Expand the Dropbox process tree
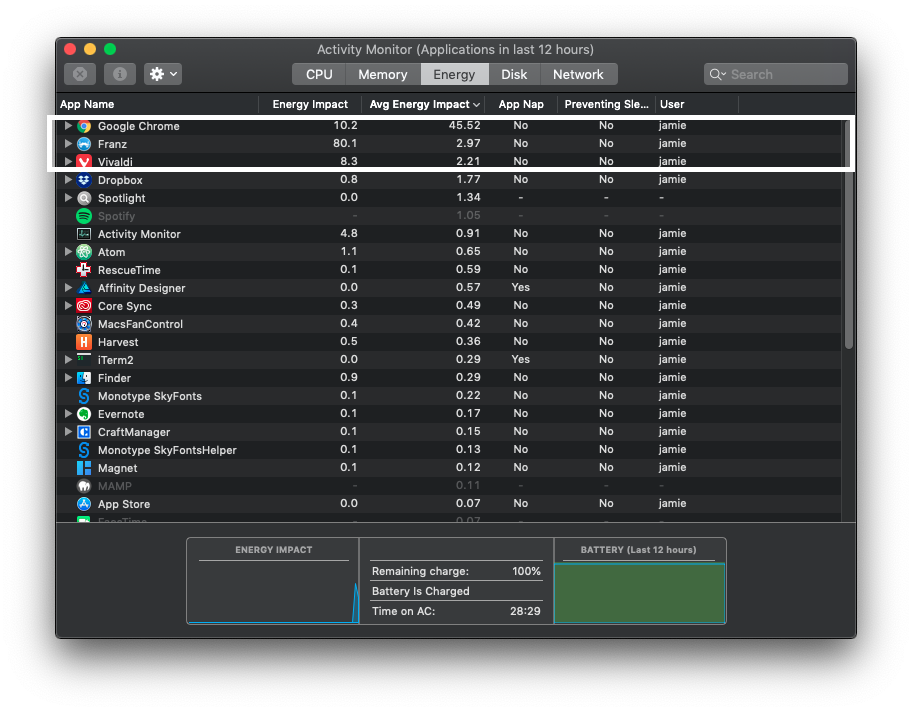The width and height of the screenshot is (912, 712). pos(68,180)
